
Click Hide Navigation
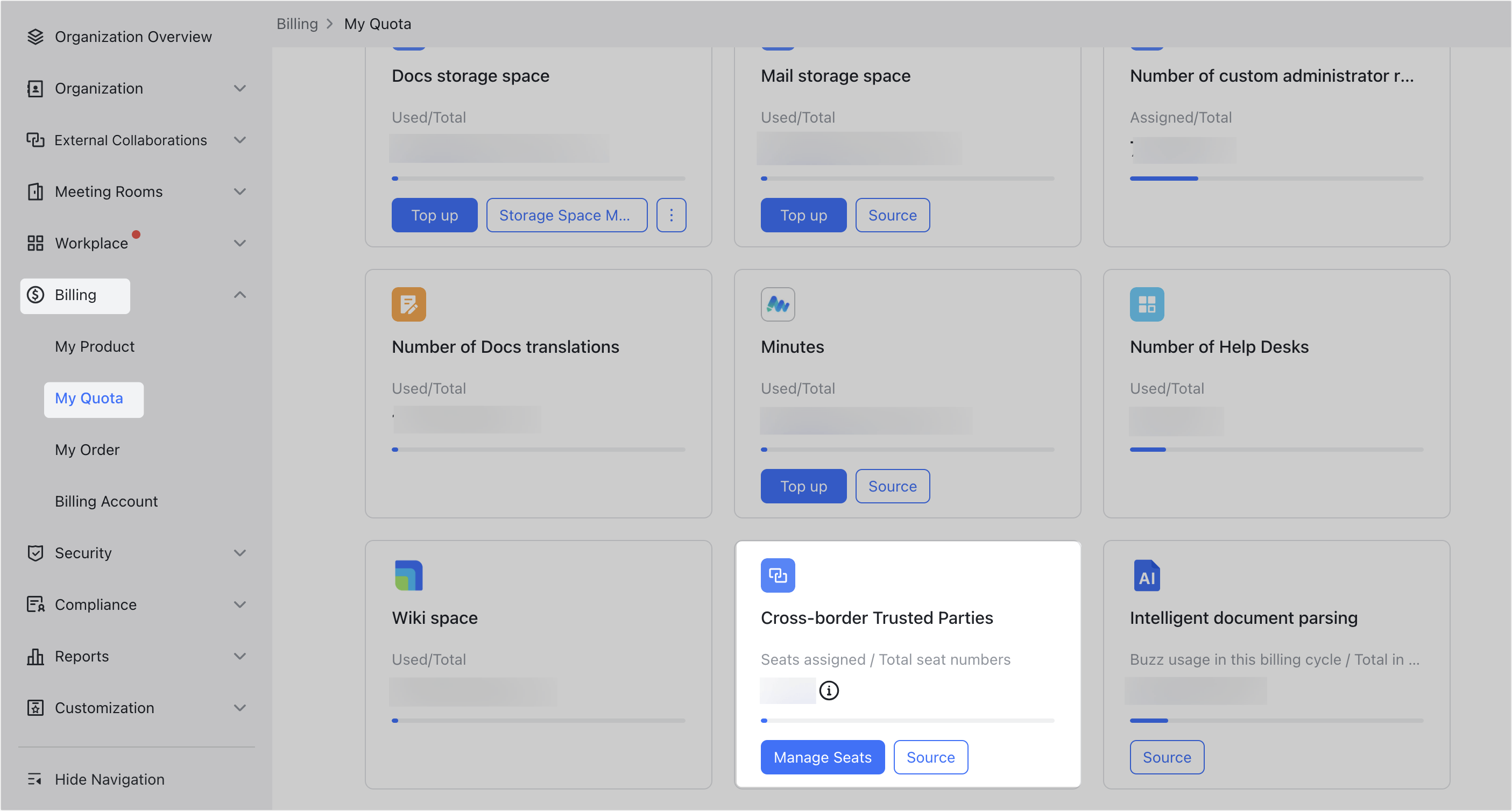coord(109,779)
